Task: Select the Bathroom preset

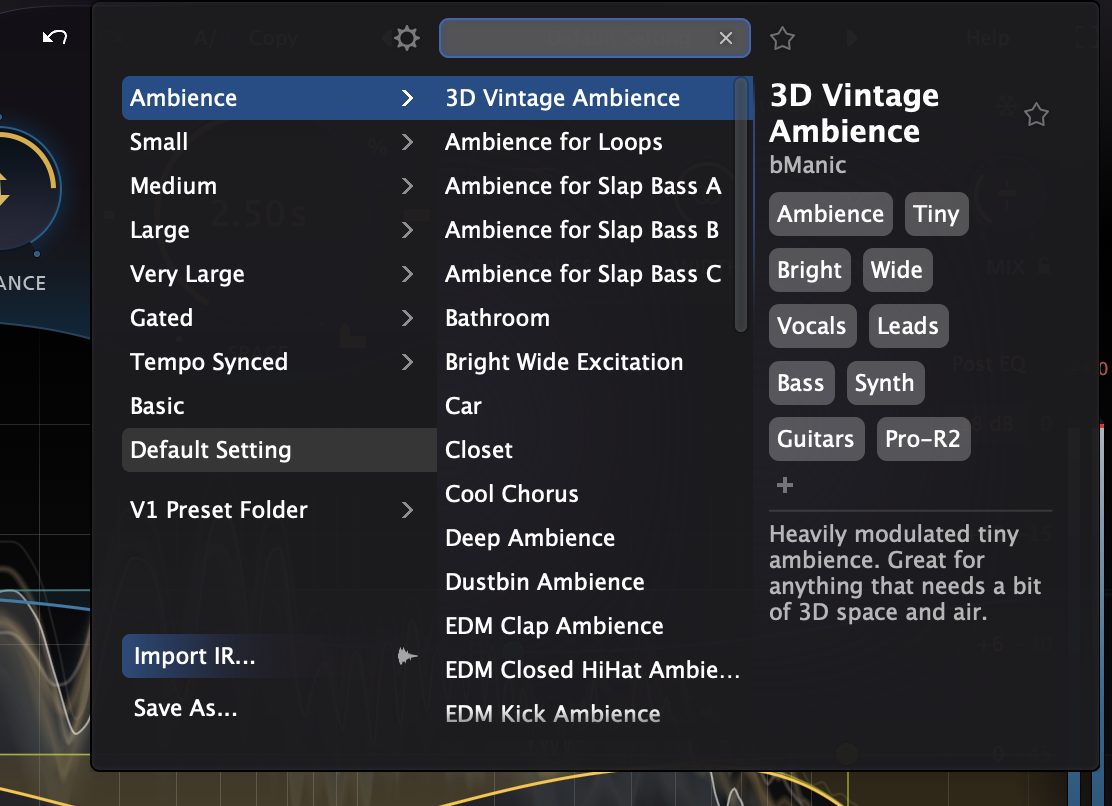Action: [x=497, y=318]
